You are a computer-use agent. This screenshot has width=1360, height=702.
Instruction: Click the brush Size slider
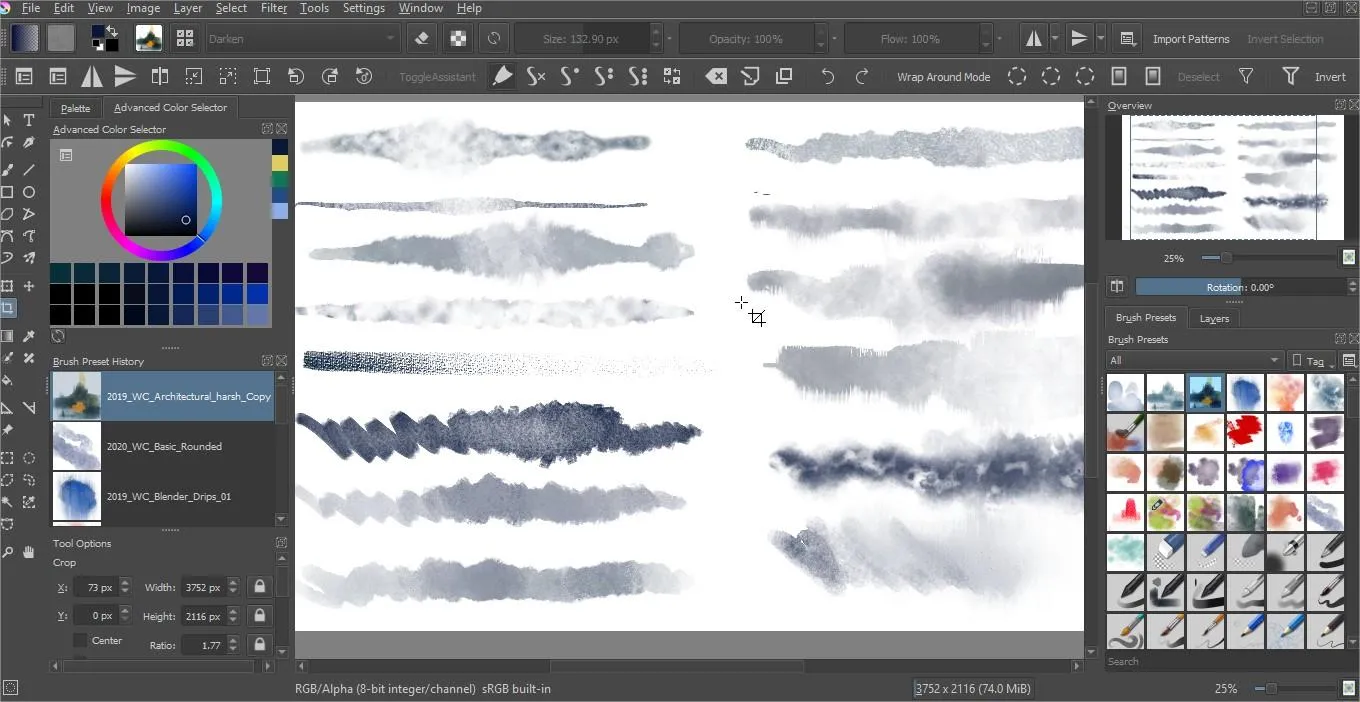582,39
